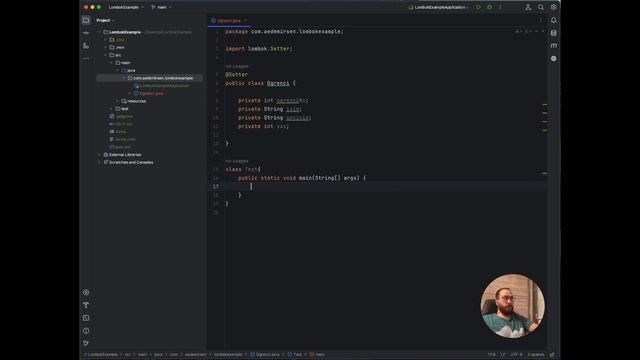Expand the .mvn folder
The height and width of the screenshot is (360, 640).
(105, 47)
